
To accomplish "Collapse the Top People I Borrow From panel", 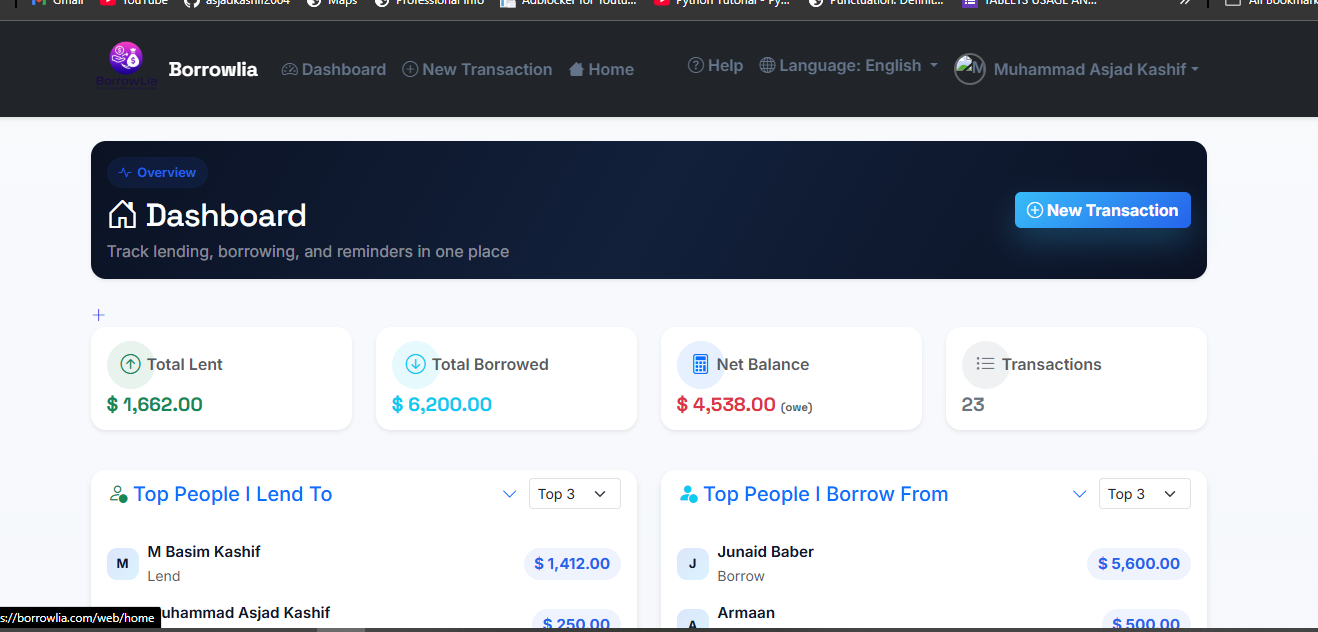I will (x=1080, y=494).
